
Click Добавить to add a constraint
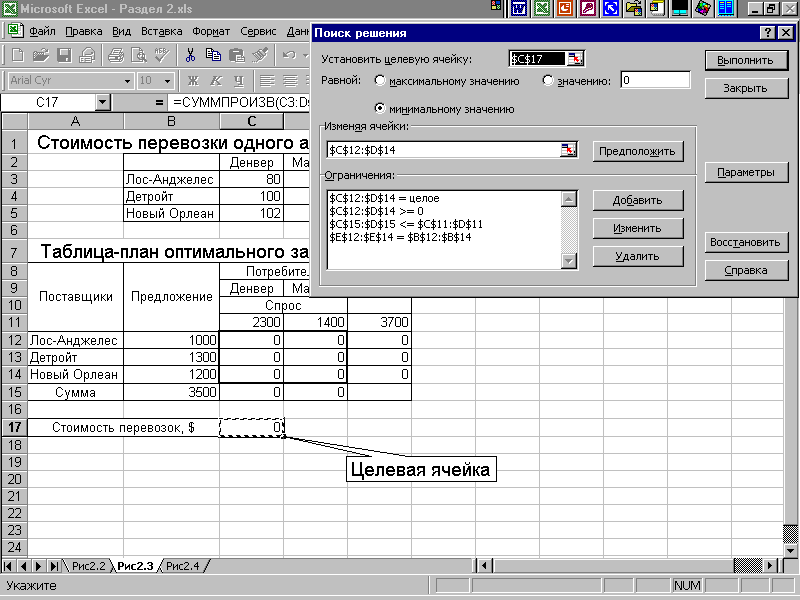637,201
